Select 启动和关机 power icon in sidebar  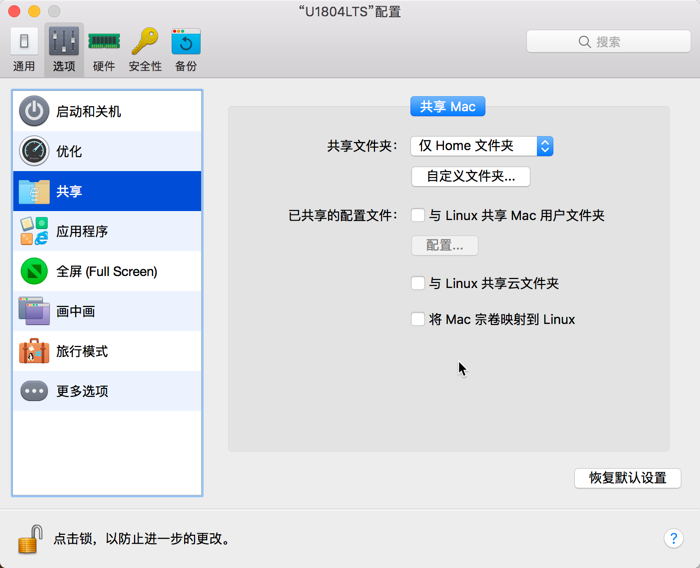point(34,111)
